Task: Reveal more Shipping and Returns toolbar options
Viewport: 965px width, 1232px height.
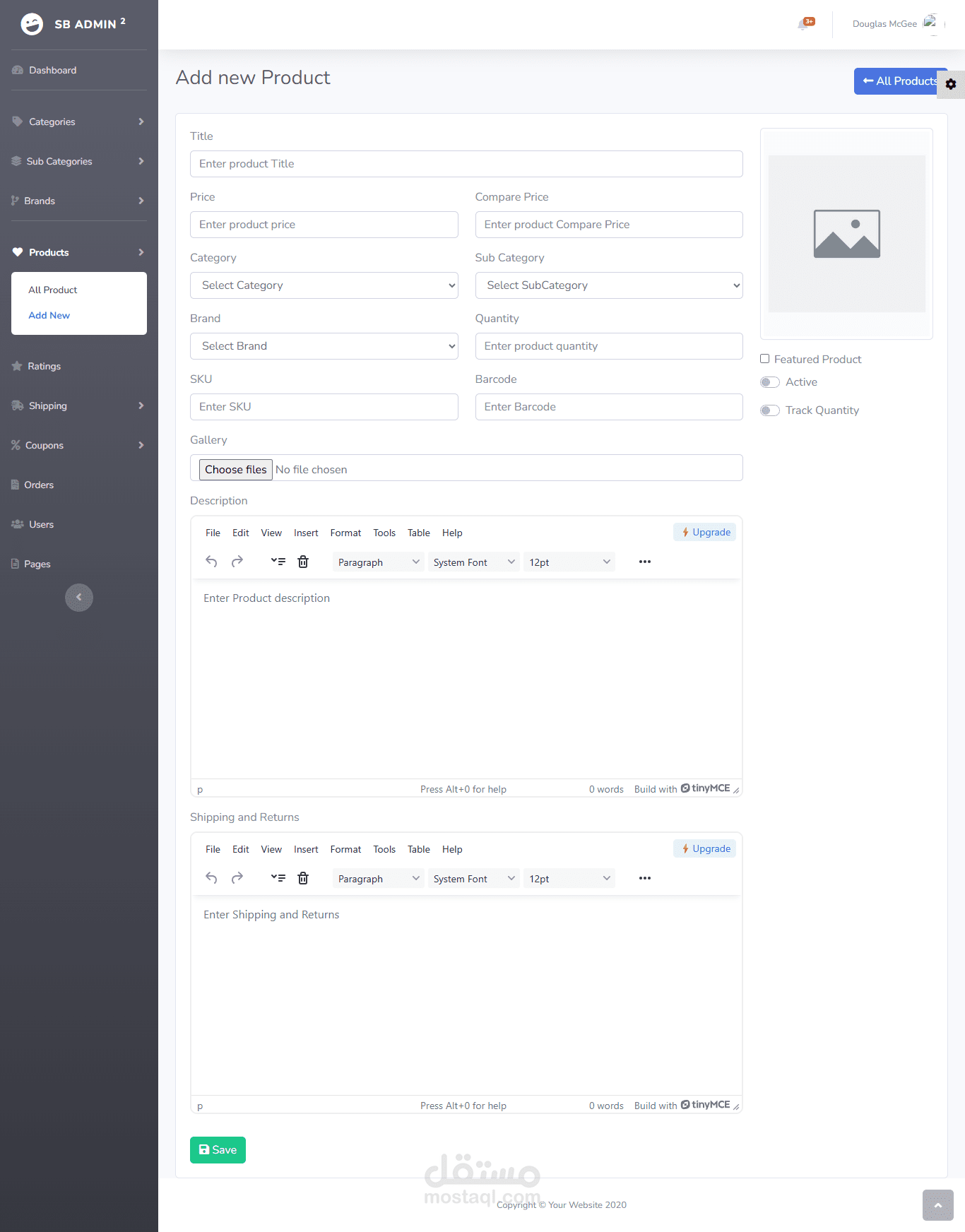Action: pyautogui.click(x=645, y=878)
